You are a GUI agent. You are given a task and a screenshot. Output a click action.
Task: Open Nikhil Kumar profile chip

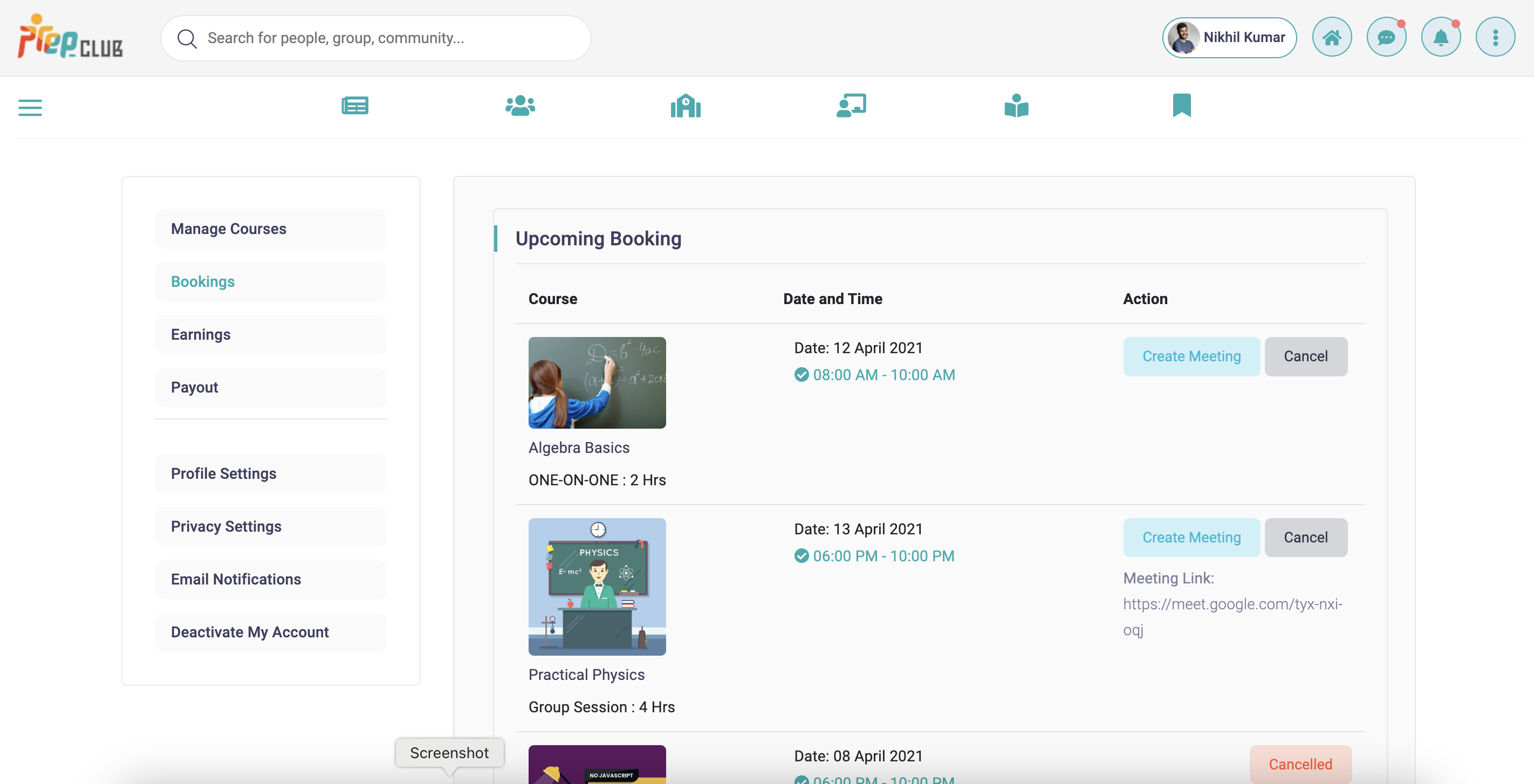pos(1229,38)
